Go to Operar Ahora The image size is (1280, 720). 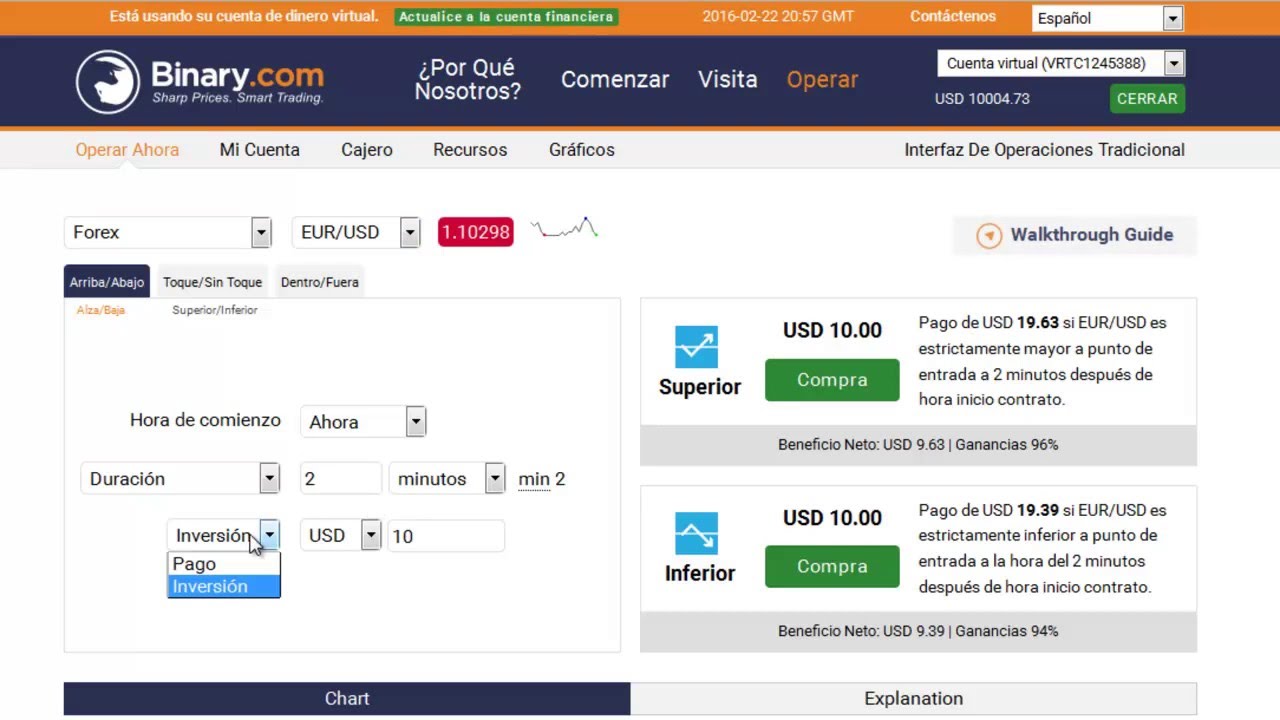tap(127, 150)
